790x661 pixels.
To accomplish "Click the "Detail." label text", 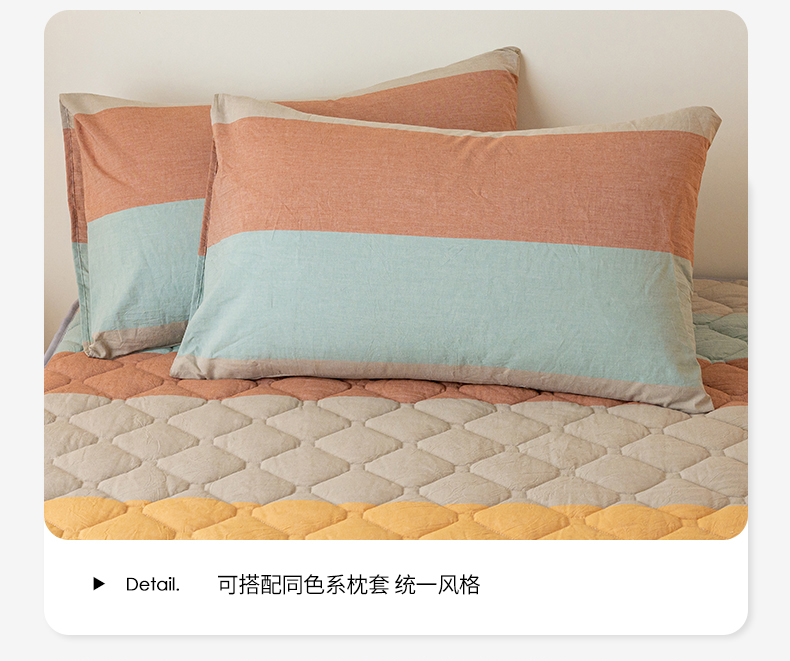I will pyautogui.click(x=152, y=584).
